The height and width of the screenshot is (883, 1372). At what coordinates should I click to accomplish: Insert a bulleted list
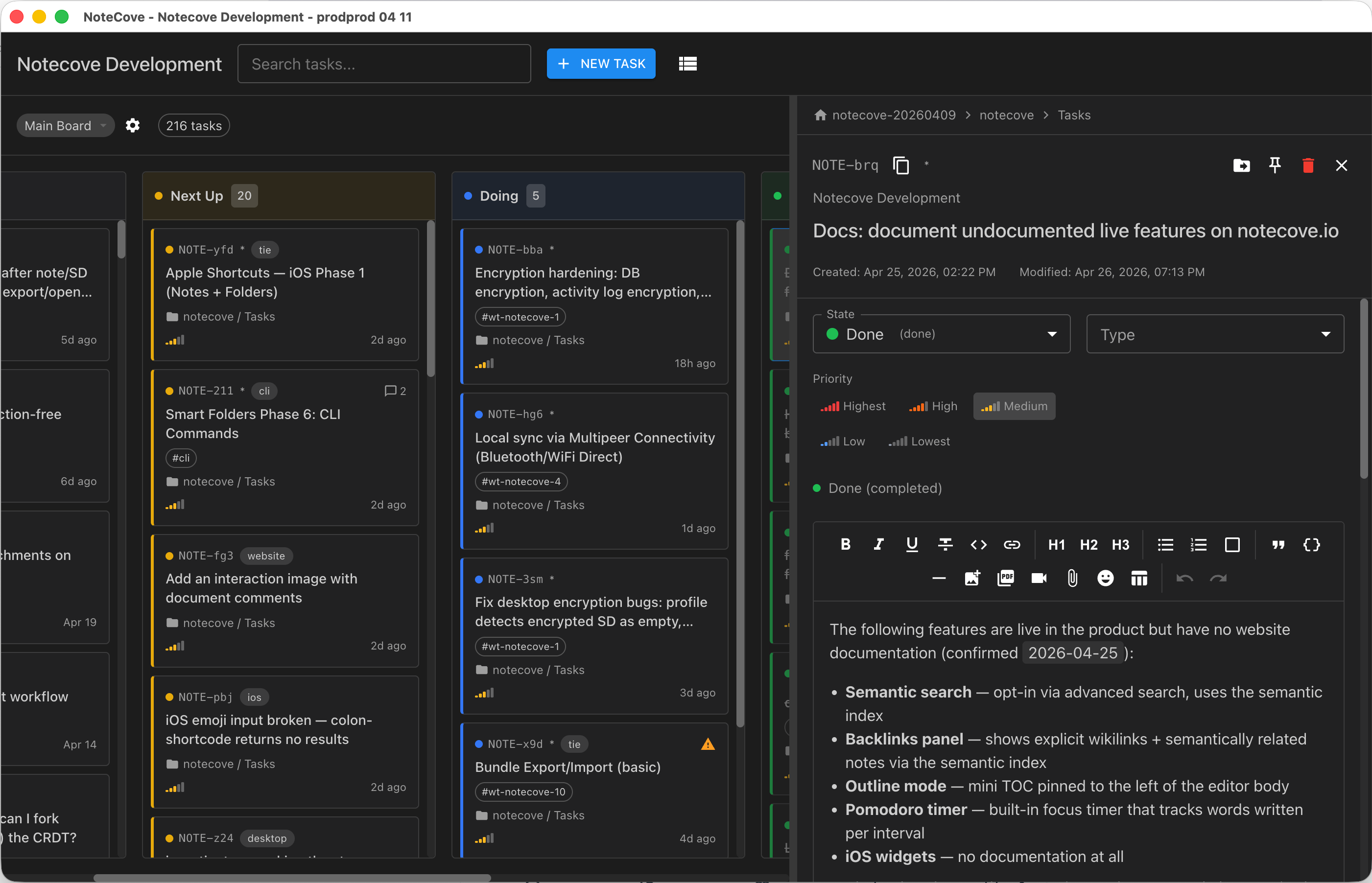(x=1165, y=544)
